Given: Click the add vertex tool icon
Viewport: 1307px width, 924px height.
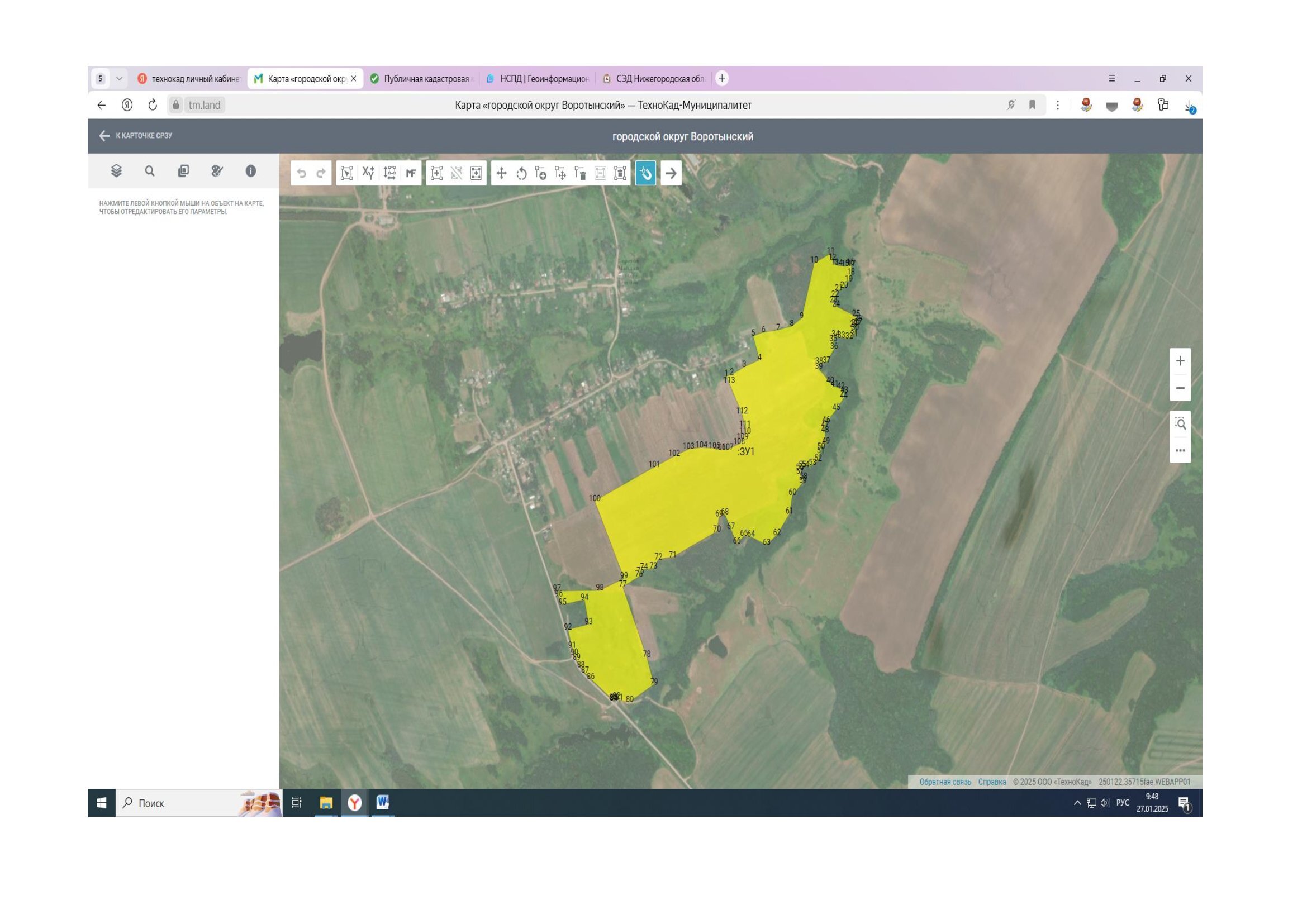Looking at the screenshot, I should point(541,173).
